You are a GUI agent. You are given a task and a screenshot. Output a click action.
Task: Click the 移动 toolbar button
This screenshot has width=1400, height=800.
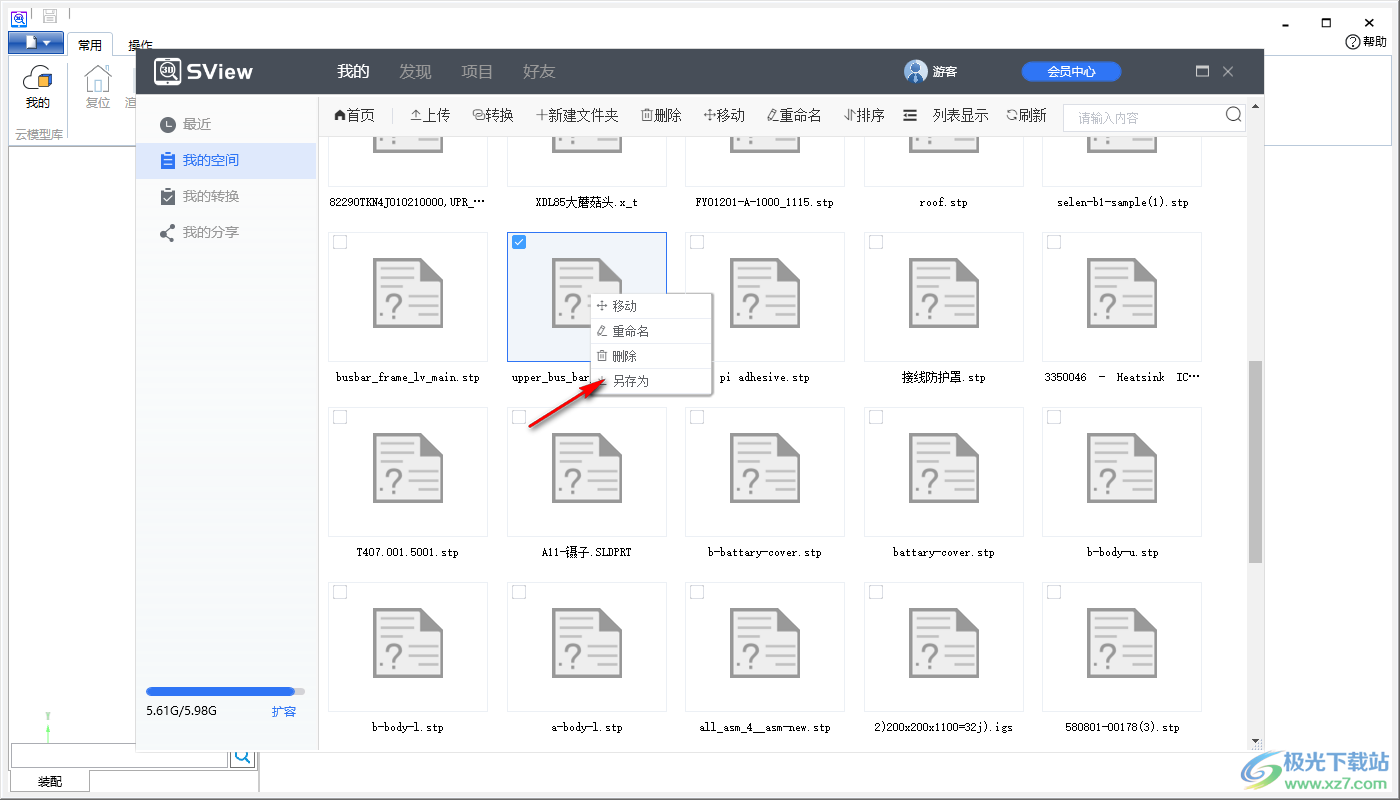[724, 116]
